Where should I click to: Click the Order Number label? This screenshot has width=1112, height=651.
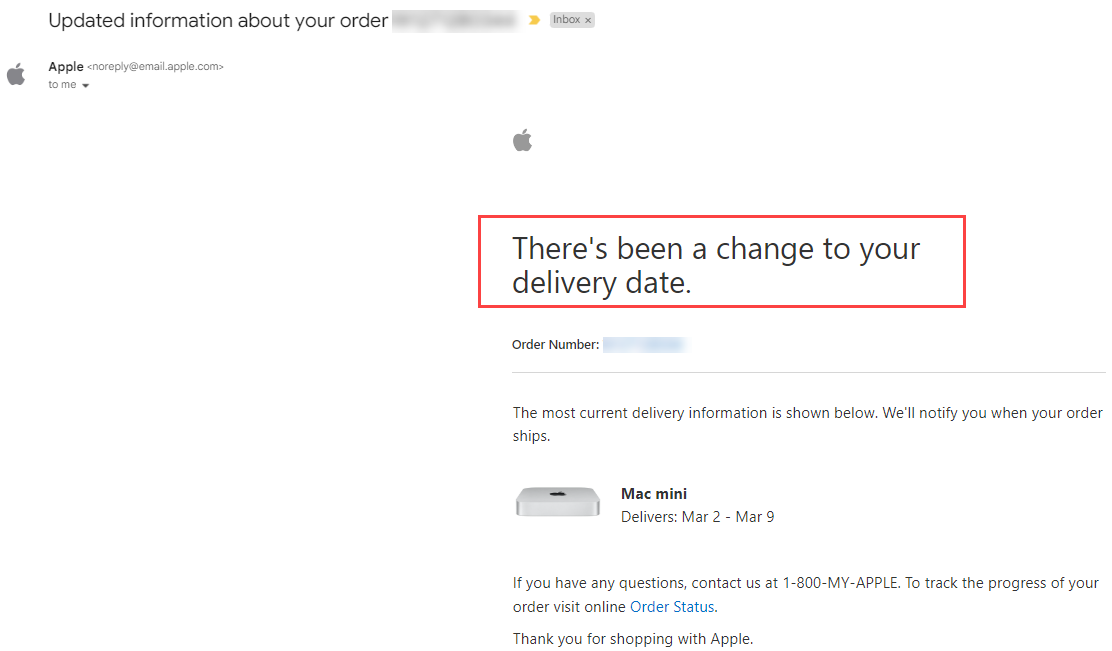555,345
